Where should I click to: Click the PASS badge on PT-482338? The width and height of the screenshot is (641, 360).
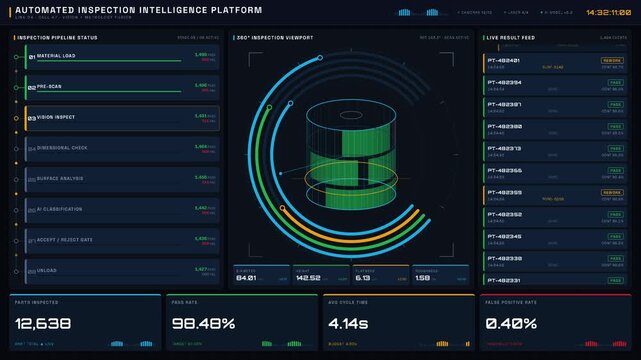point(616,259)
